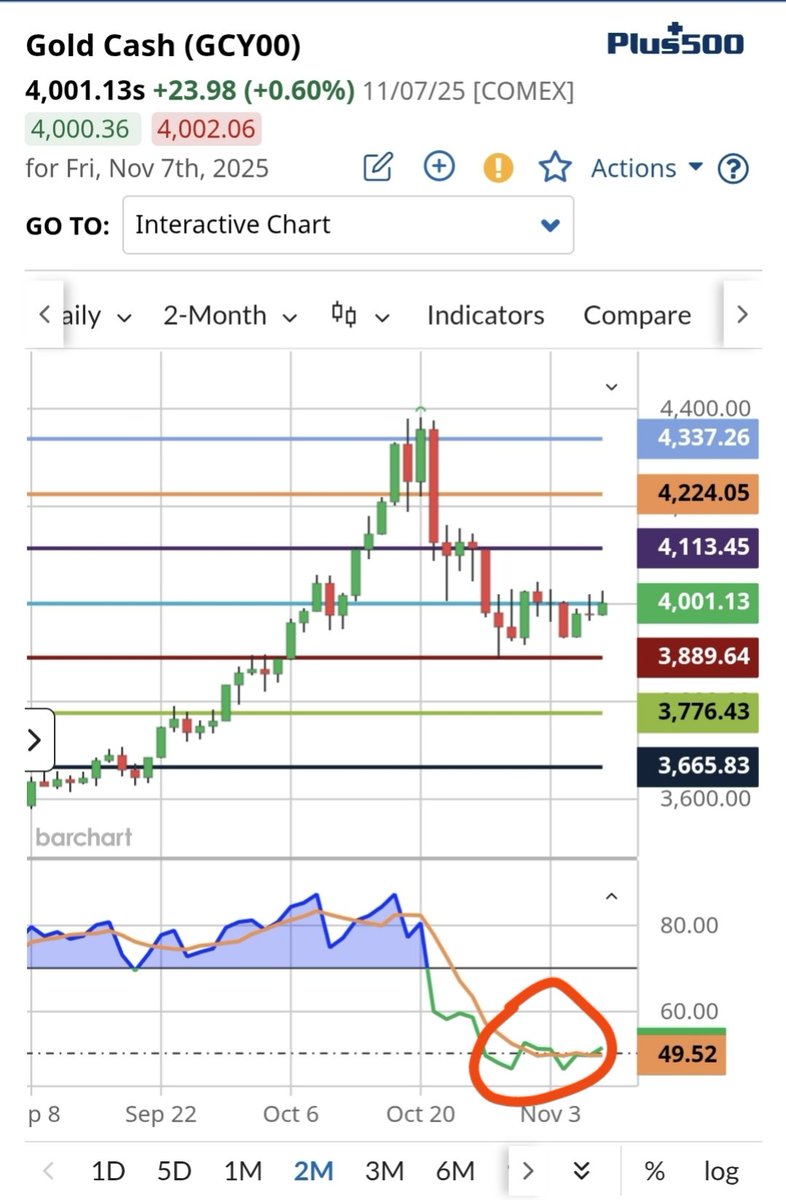Collapse the main price chart pane

pyautogui.click(x=612, y=387)
